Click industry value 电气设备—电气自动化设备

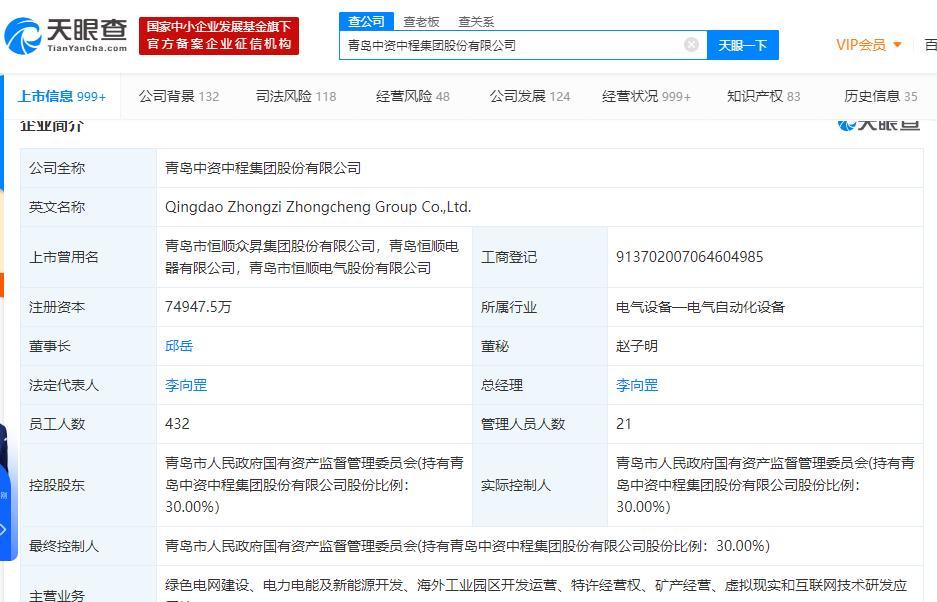700,307
